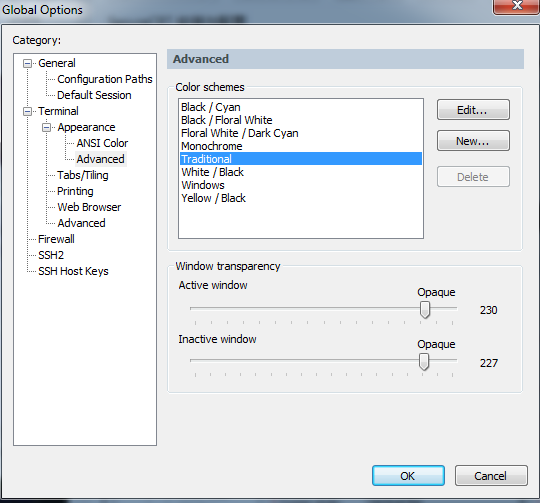Open the Tabs/Tiling category
540x503 pixels.
(83, 175)
